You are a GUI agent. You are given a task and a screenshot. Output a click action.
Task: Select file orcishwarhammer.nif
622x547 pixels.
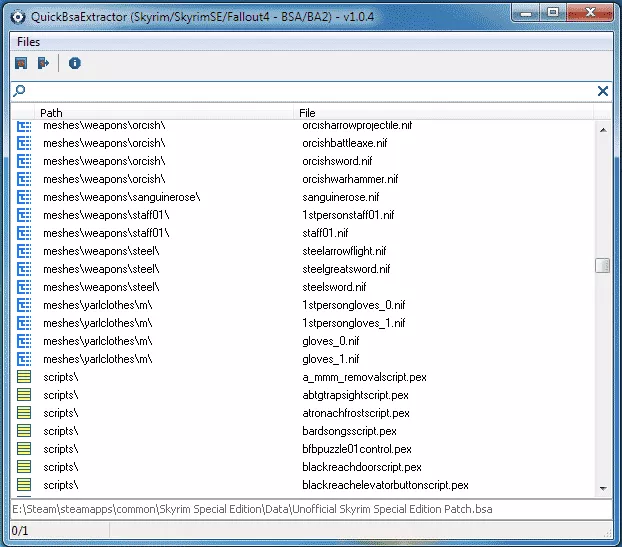coord(350,179)
